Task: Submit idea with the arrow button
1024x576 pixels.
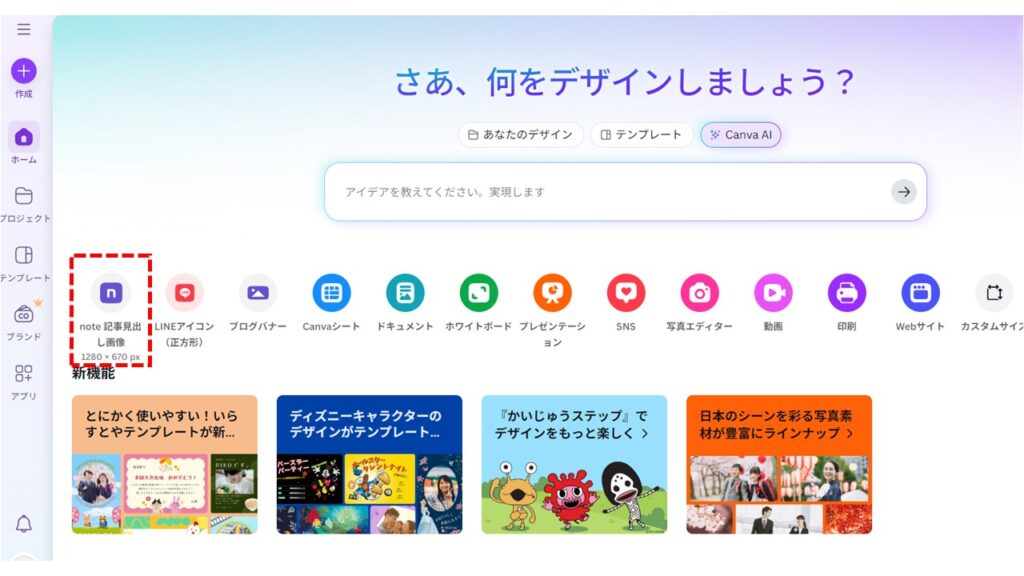Action: pos(904,192)
